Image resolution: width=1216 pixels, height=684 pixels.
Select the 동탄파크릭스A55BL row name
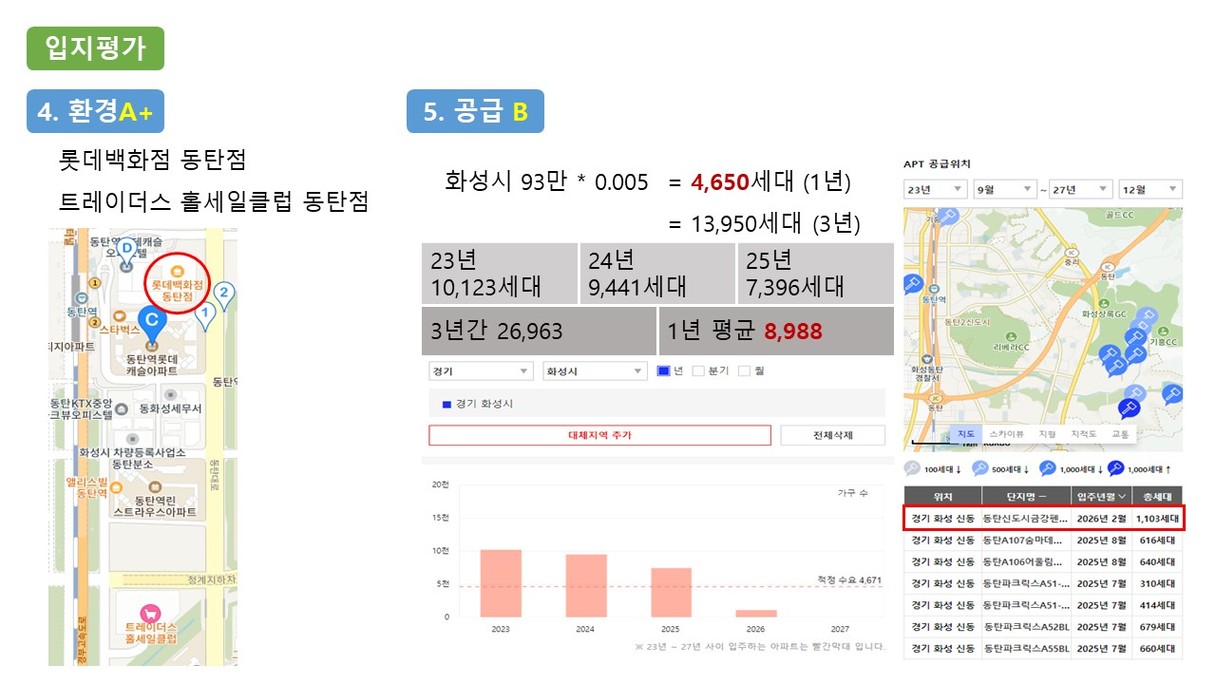(x=1025, y=648)
